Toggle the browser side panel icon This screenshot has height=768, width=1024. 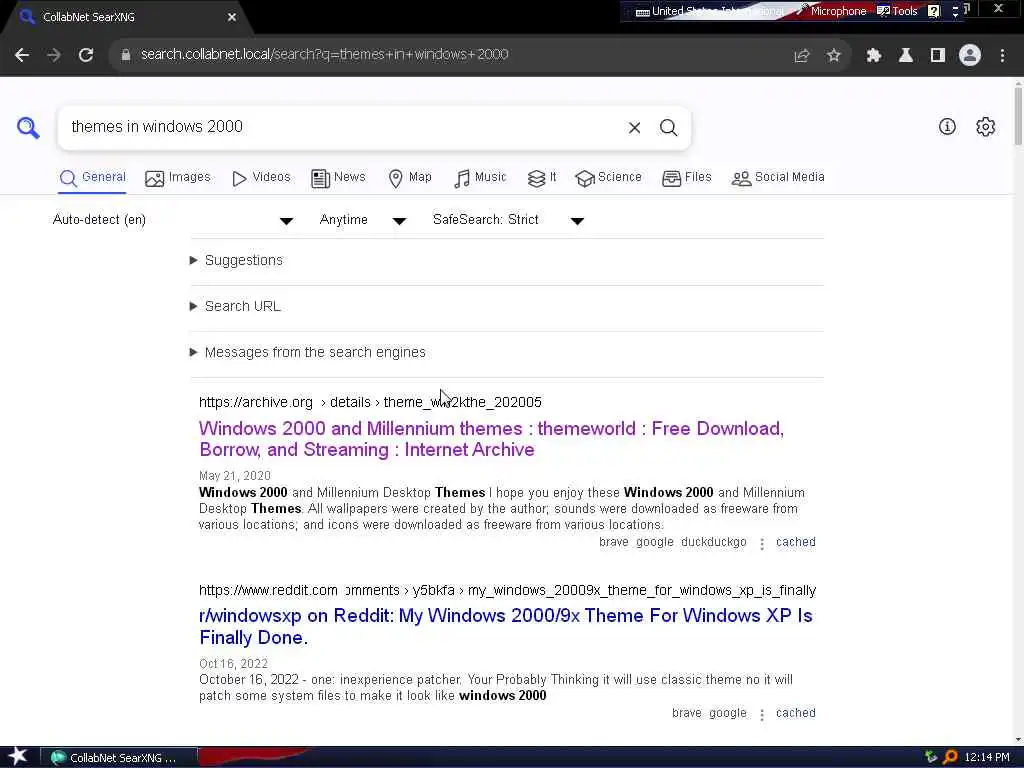(x=938, y=56)
